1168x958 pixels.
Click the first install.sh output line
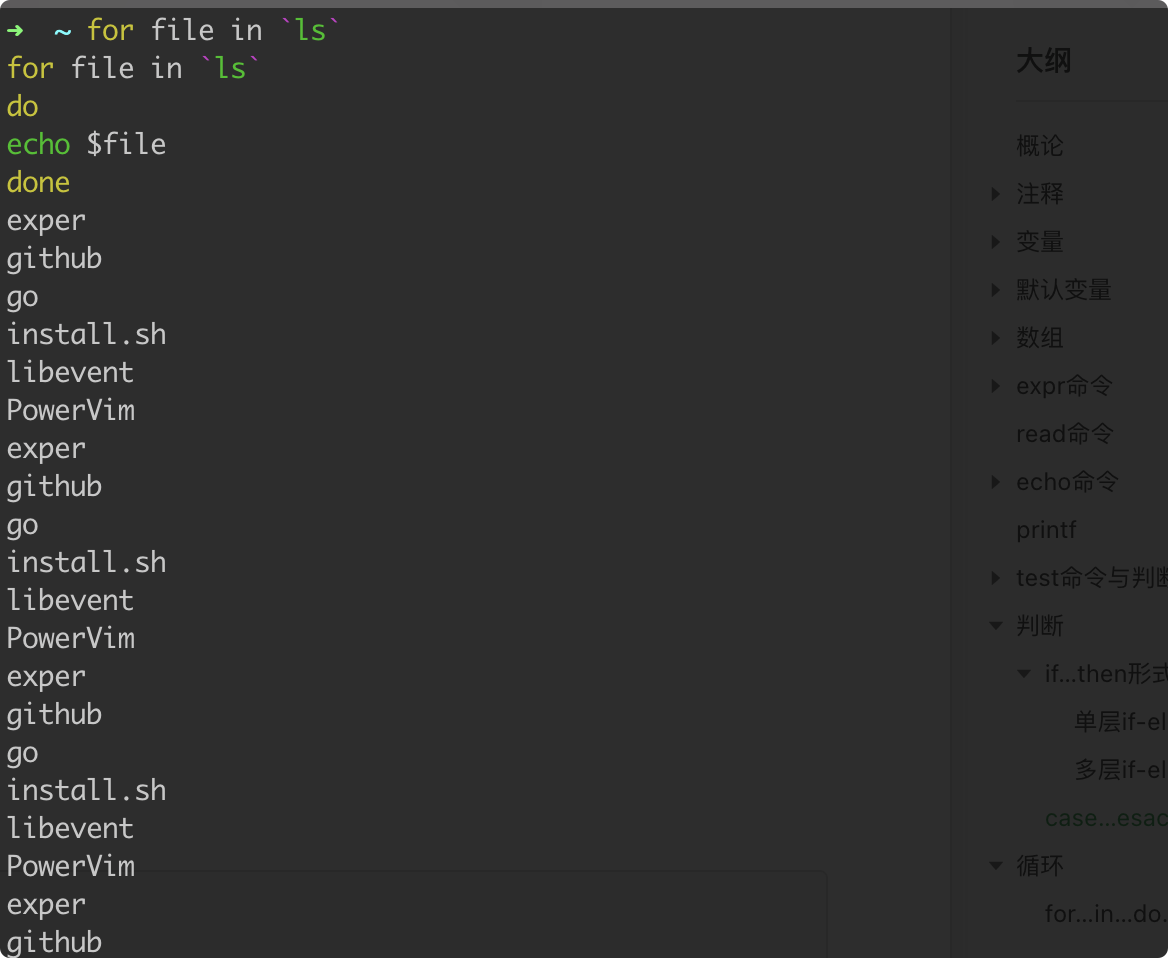click(x=86, y=334)
